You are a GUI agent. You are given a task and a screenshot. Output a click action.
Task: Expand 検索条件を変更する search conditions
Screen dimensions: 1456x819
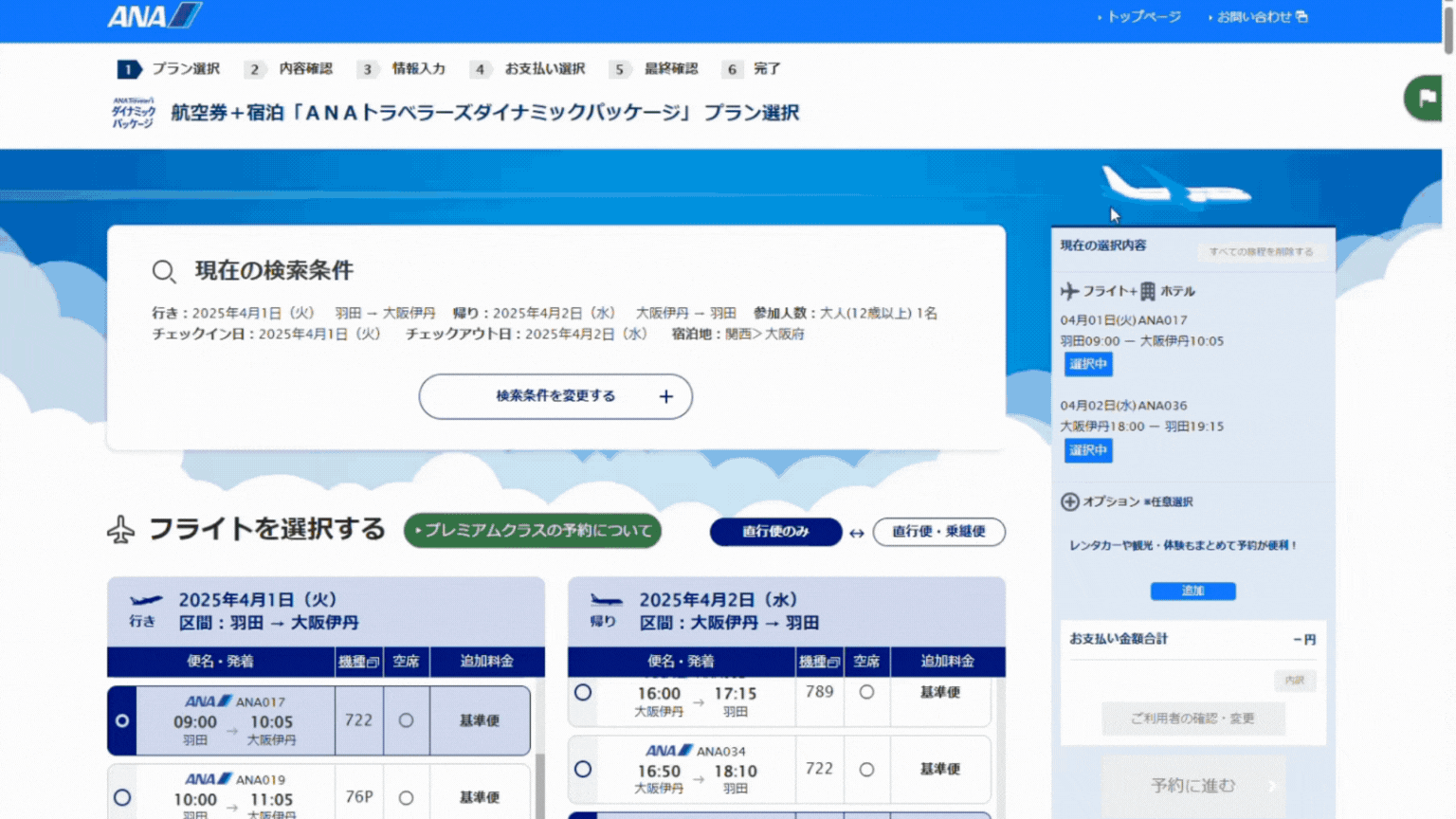click(555, 396)
